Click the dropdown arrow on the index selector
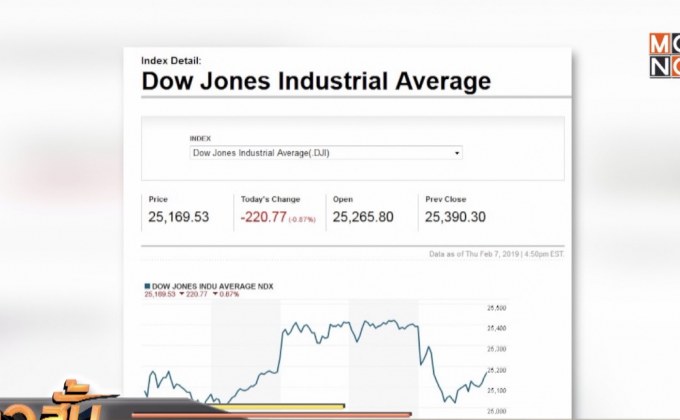Image resolution: width=680 pixels, height=420 pixels. coord(457,153)
